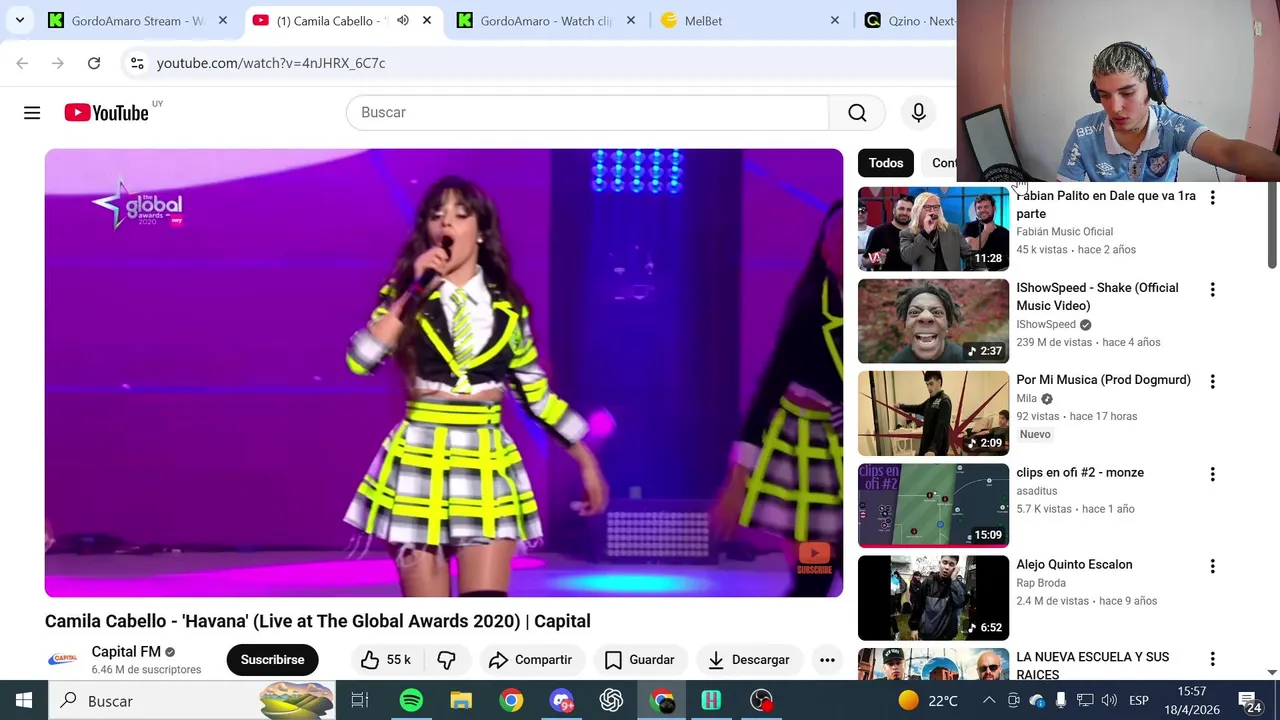Save the video with Guardar
Screen dimensions: 1280x720
(x=640, y=660)
